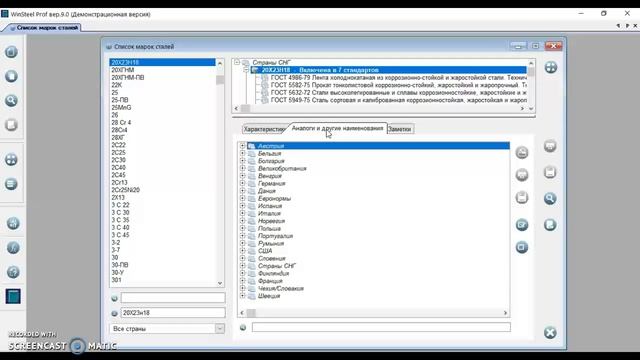This screenshot has width=640, height=360.
Task: Click round button beside the analogs bottom field
Action: pos(243,327)
